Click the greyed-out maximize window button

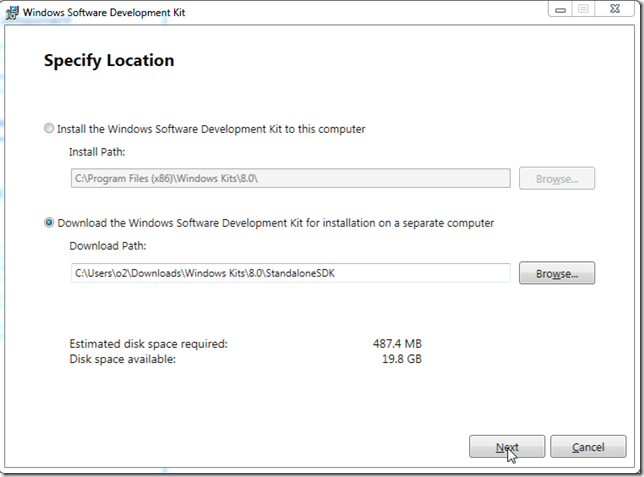pyautogui.click(x=583, y=9)
